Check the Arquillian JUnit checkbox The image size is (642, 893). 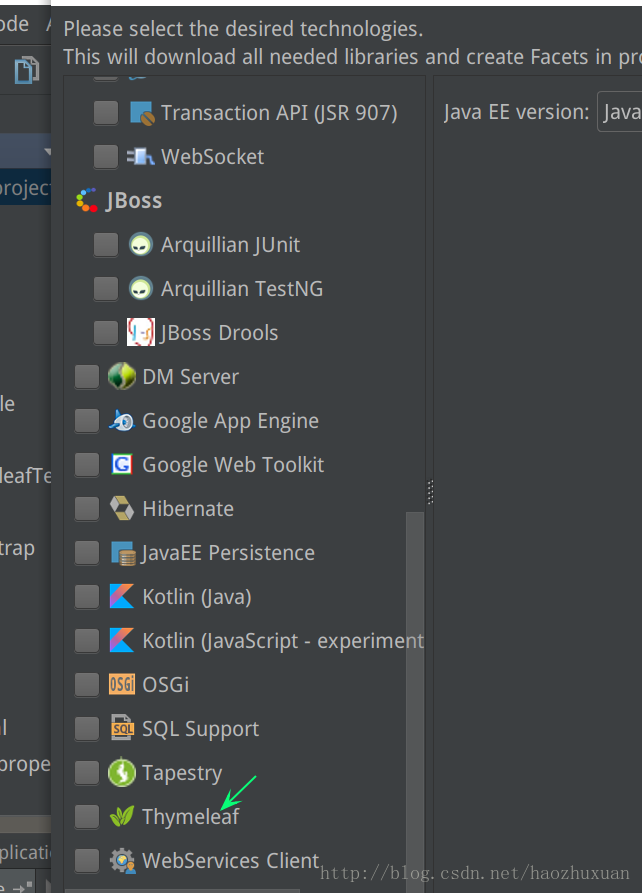[106, 245]
